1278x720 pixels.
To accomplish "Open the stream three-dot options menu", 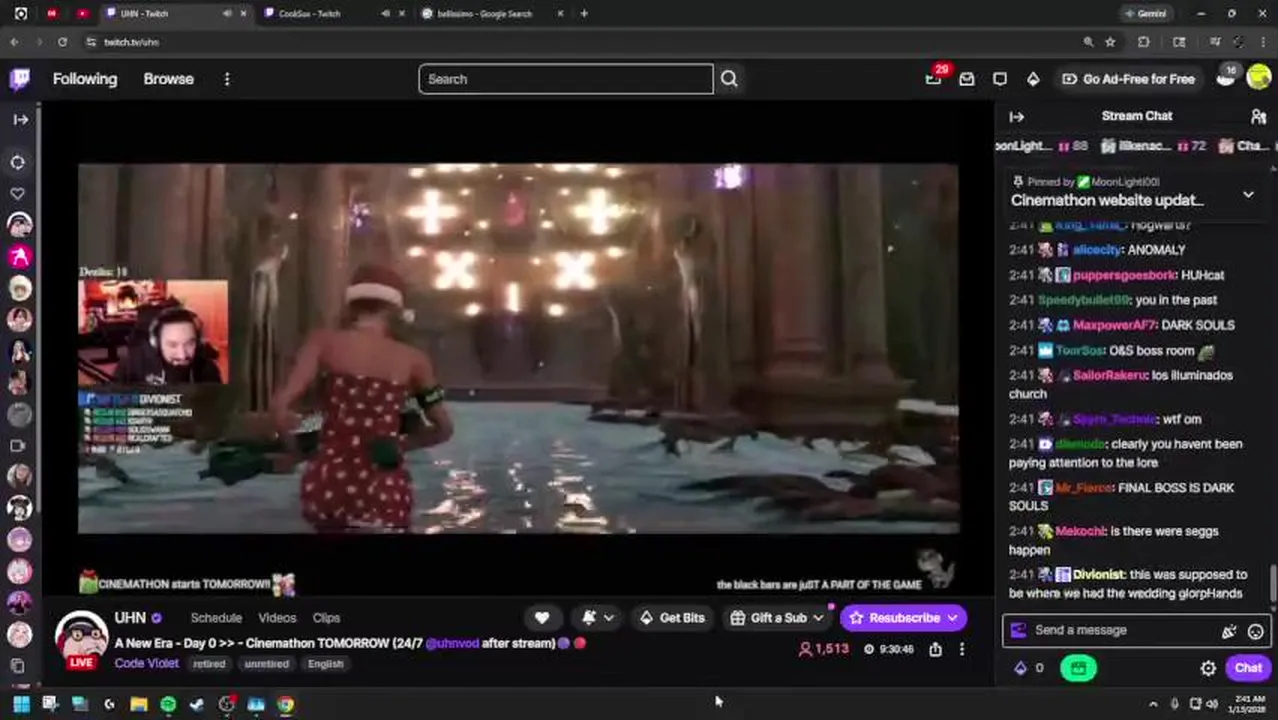I will coord(962,649).
